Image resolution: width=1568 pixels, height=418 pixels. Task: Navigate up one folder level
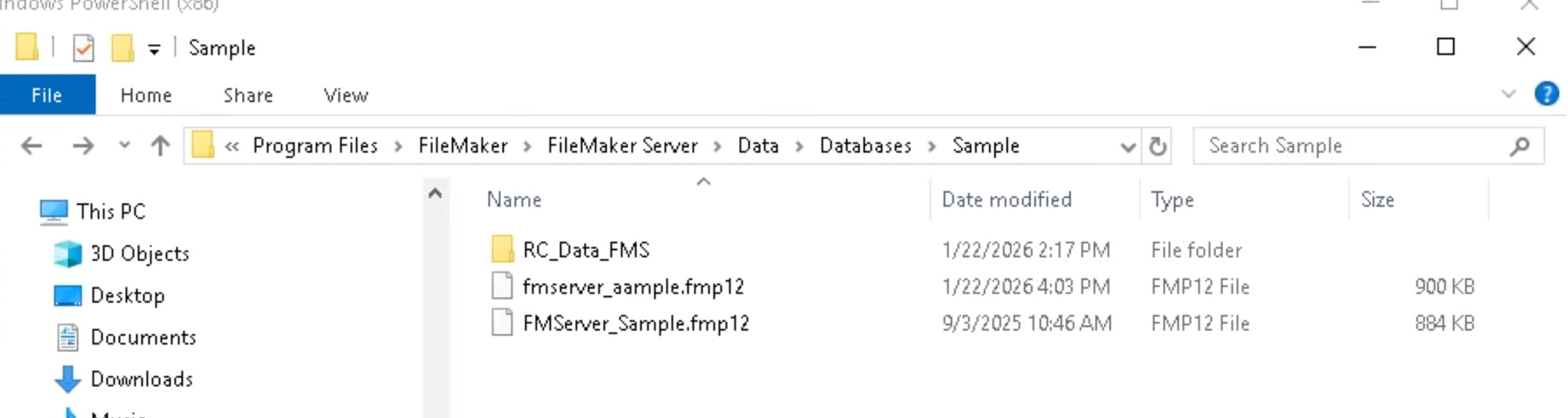click(x=160, y=146)
